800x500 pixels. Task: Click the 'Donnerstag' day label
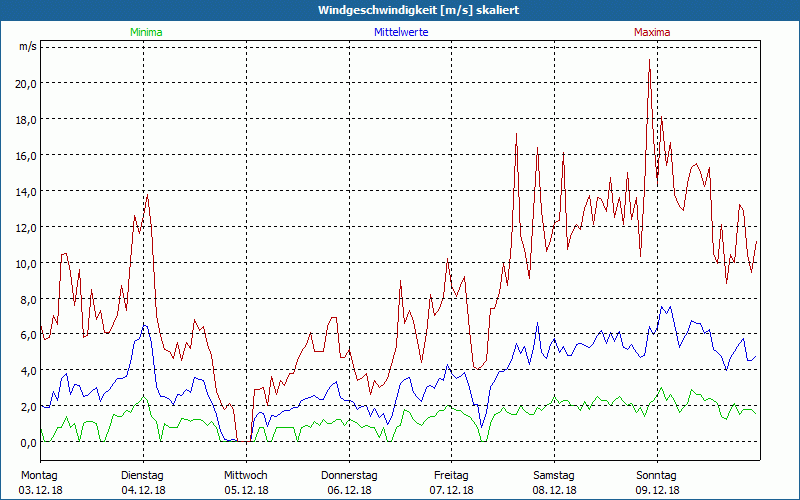coord(349,476)
